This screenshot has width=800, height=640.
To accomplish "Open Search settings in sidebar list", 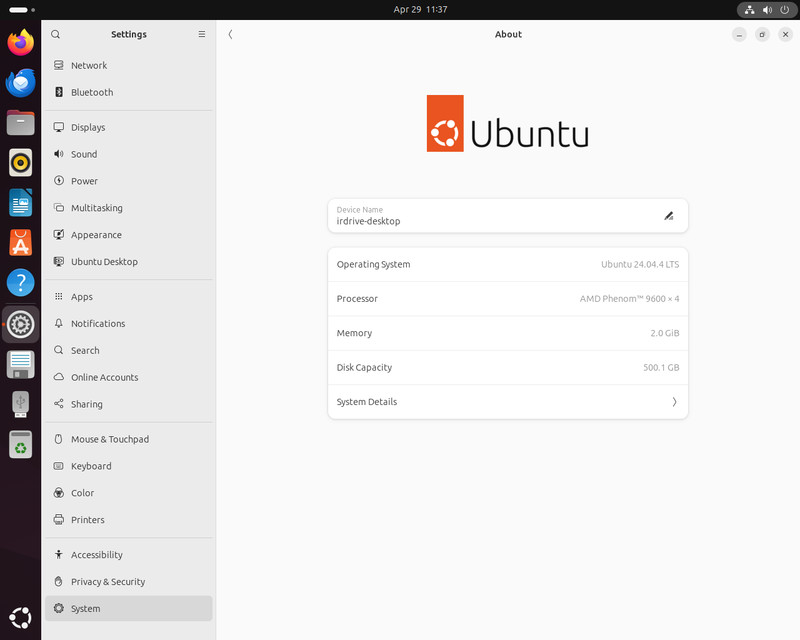I will pyautogui.click(x=129, y=350).
